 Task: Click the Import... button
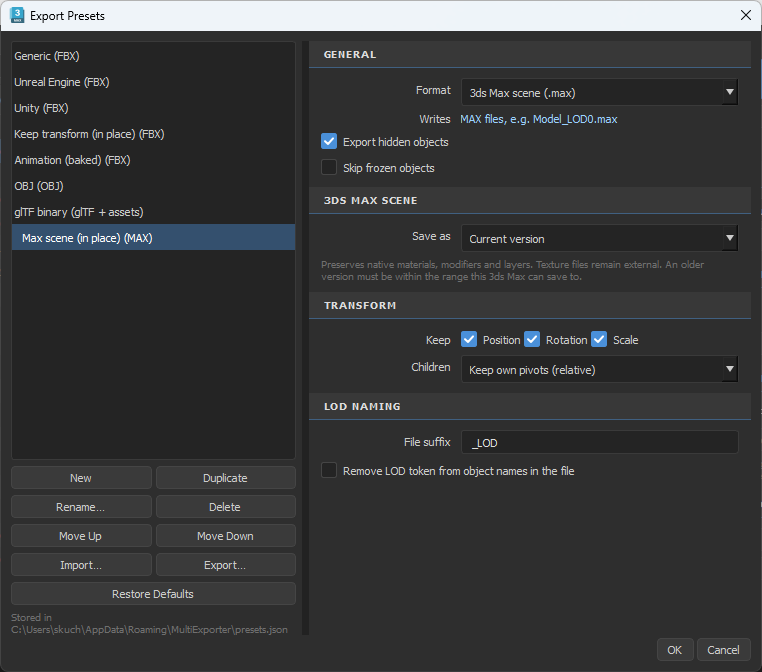coord(81,565)
